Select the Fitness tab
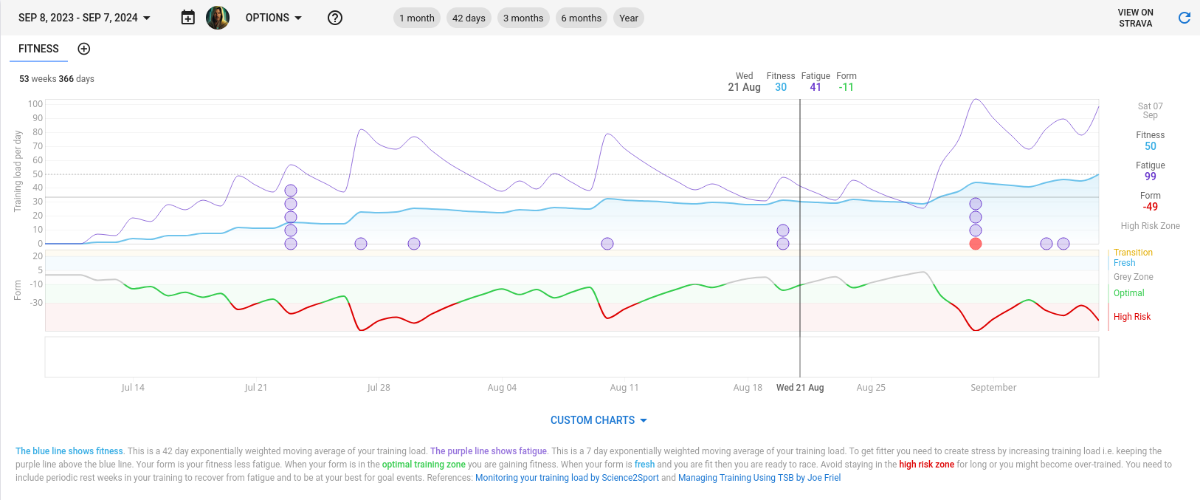The image size is (1200, 500). point(38,49)
